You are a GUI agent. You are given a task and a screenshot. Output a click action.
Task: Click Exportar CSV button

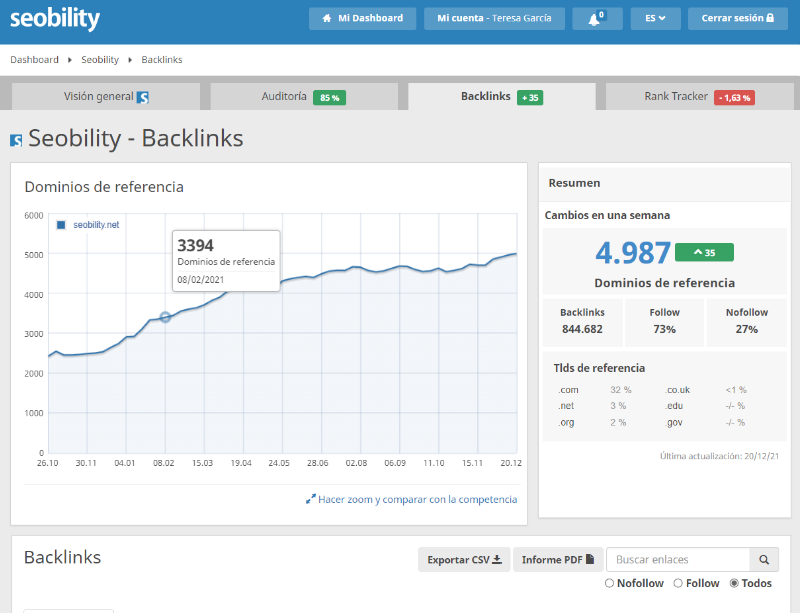coord(464,559)
